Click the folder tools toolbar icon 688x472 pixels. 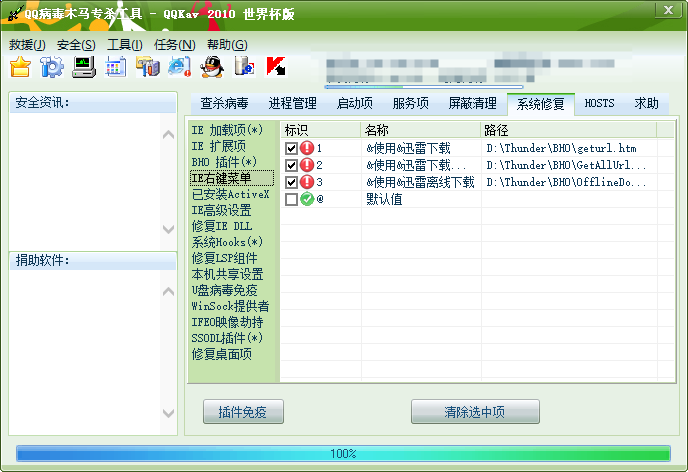click(147, 67)
